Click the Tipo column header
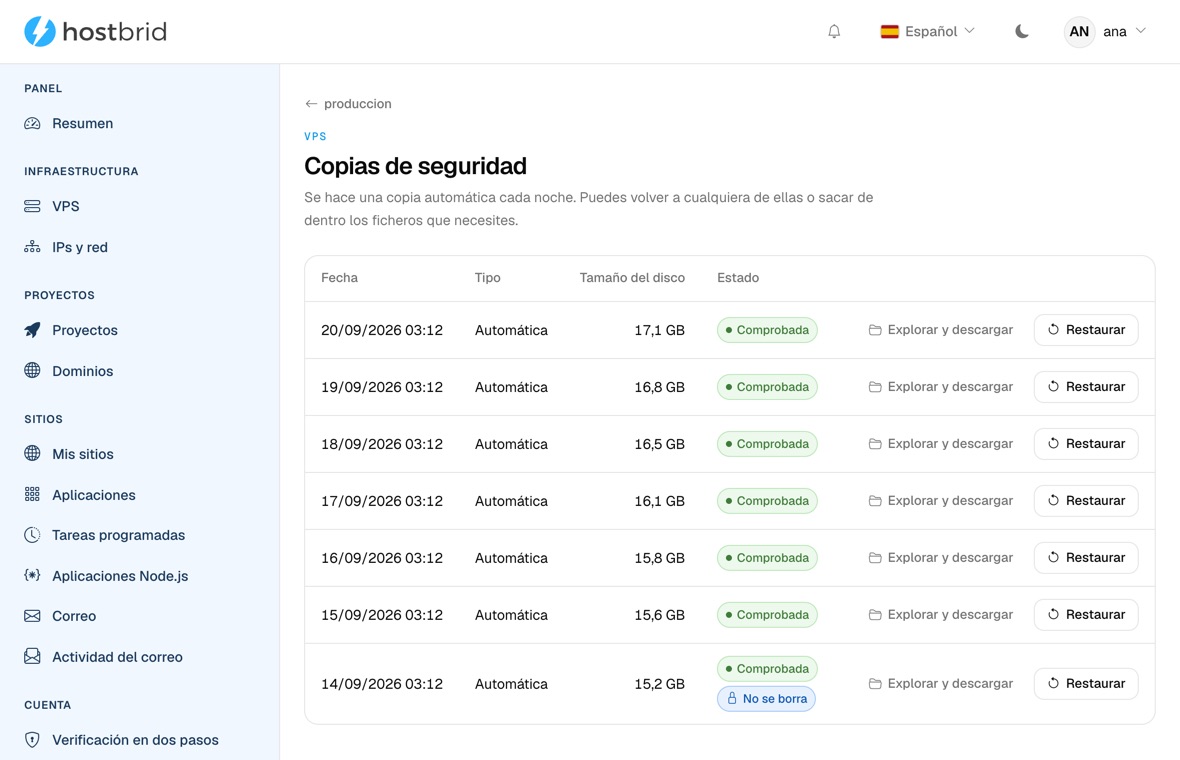The height and width of the screenshot is (760, 1180). [488, 278]
